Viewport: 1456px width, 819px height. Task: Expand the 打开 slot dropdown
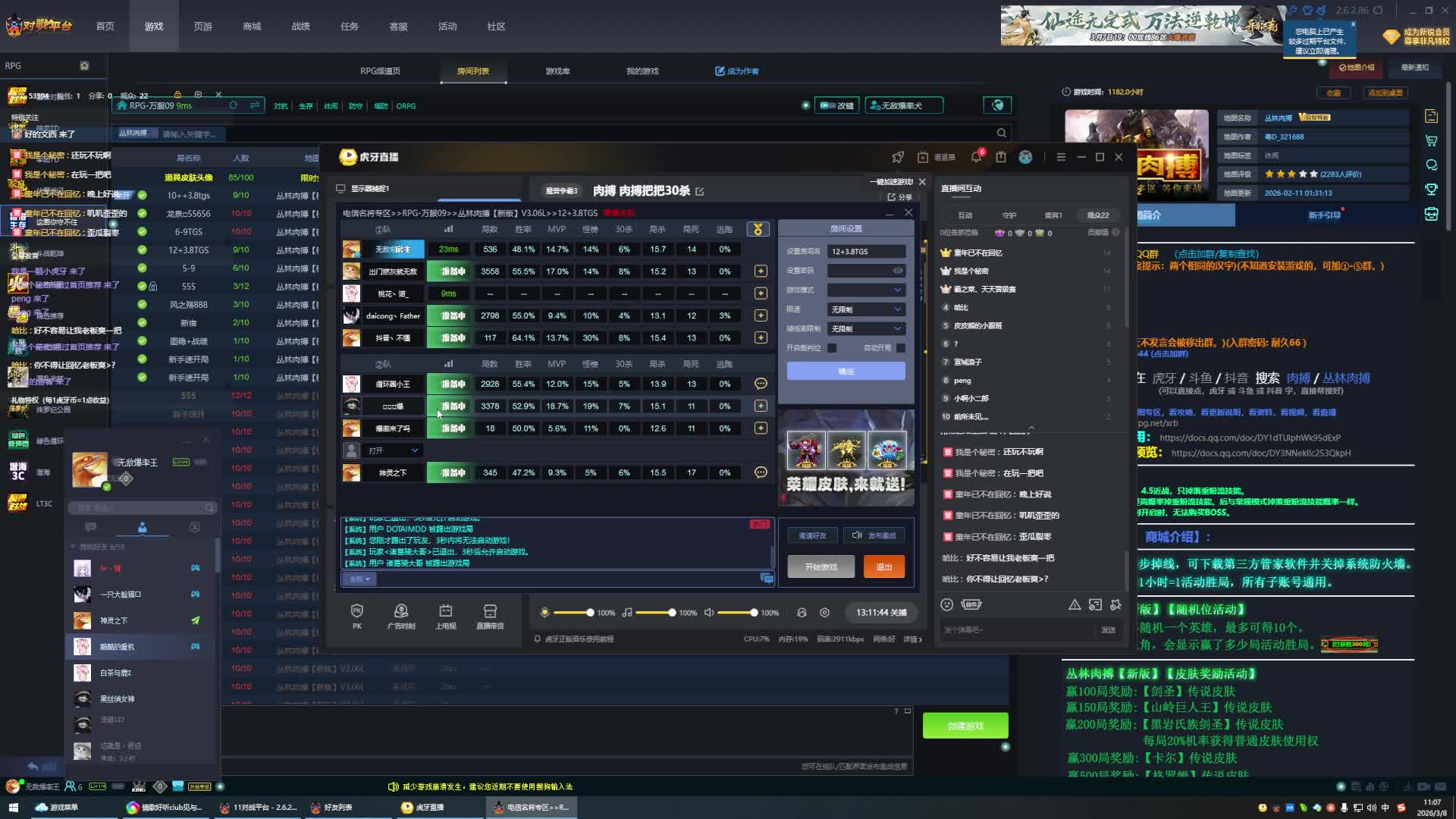394,450
